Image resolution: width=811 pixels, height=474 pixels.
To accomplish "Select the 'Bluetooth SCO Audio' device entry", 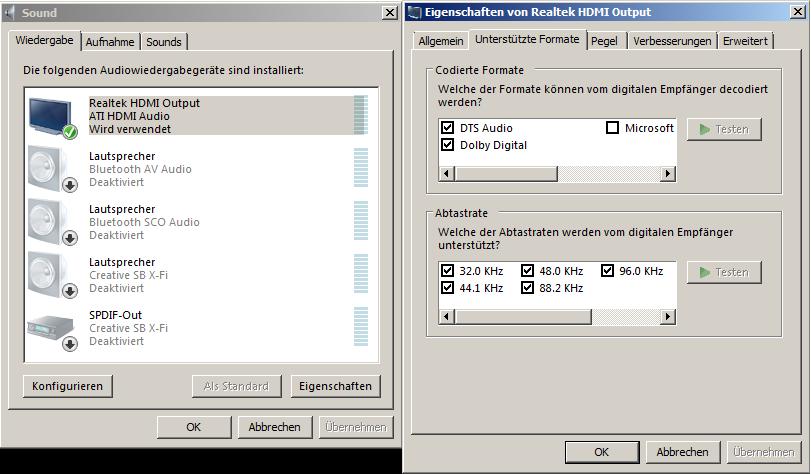I will pyautogui.click(x=144, y=222).
